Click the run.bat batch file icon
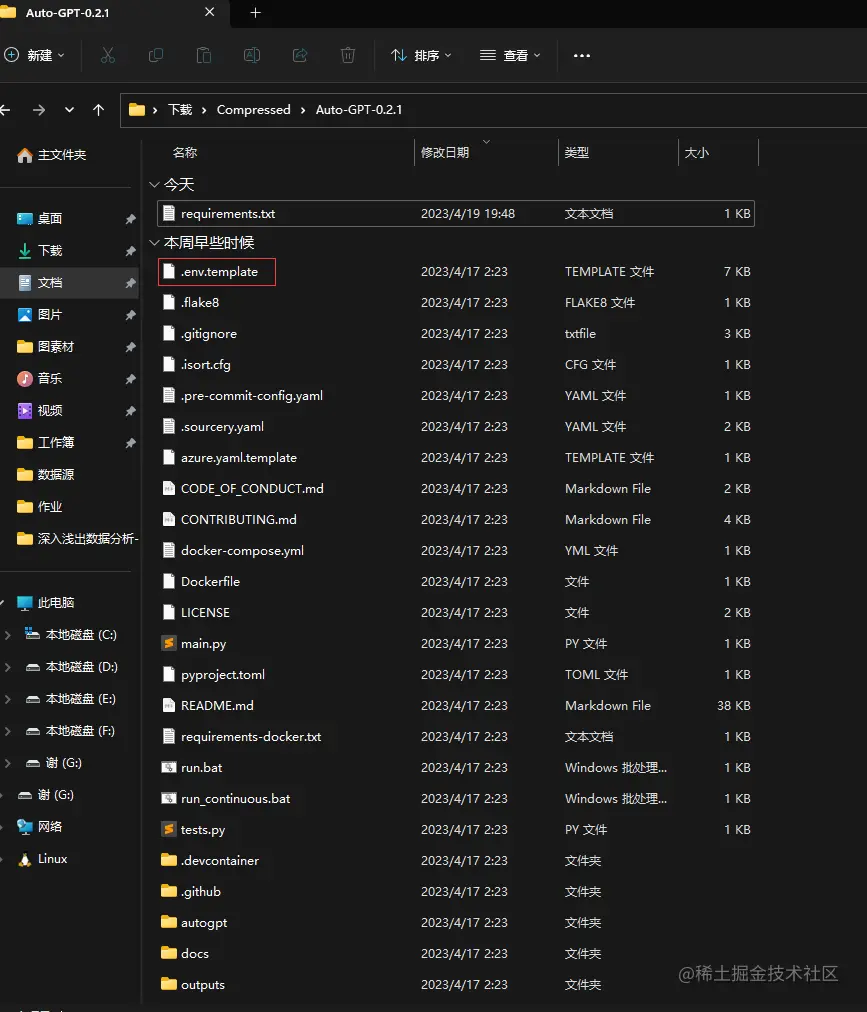 point(168,767)
